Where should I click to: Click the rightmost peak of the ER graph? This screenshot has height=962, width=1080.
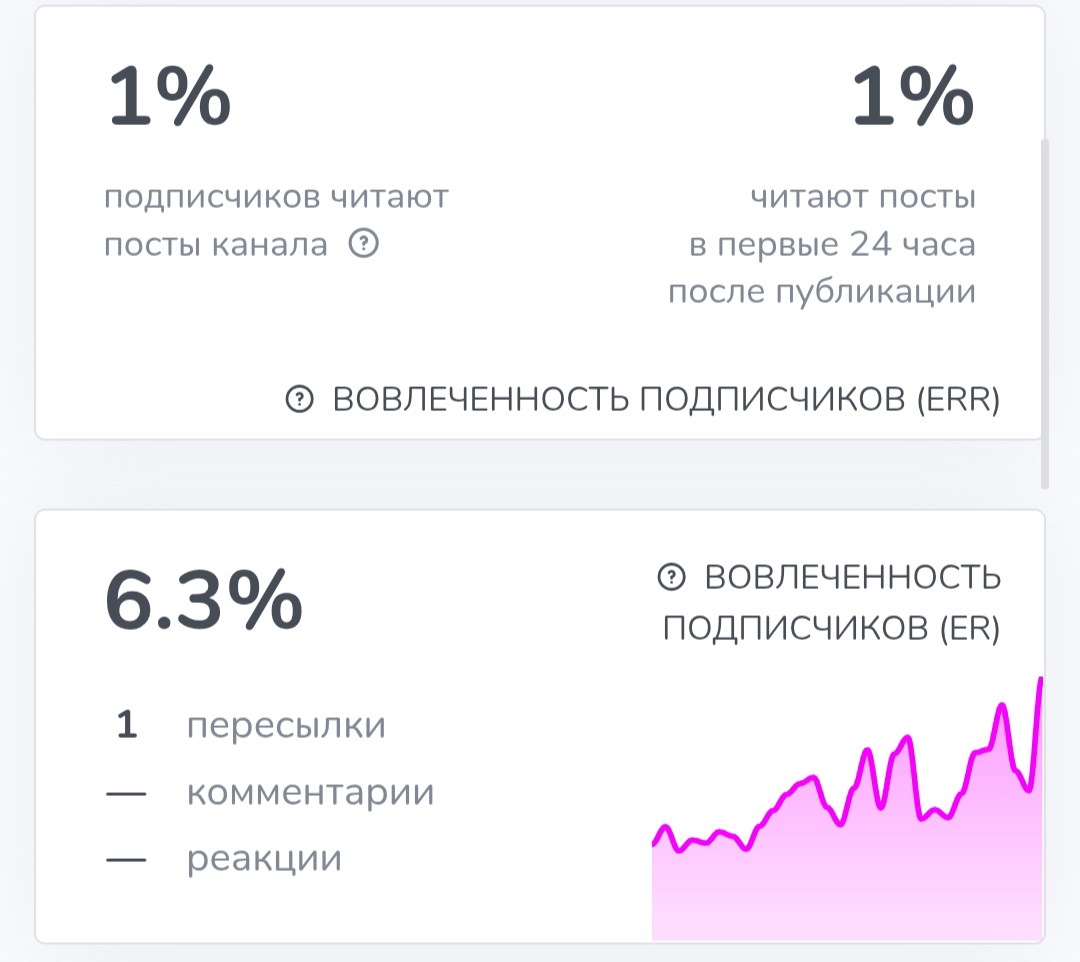click(1040, 680)
